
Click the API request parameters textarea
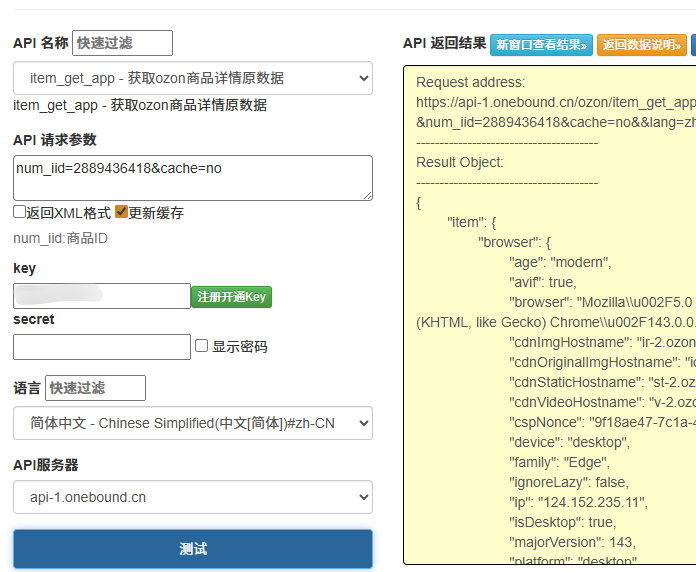point(193,178)
